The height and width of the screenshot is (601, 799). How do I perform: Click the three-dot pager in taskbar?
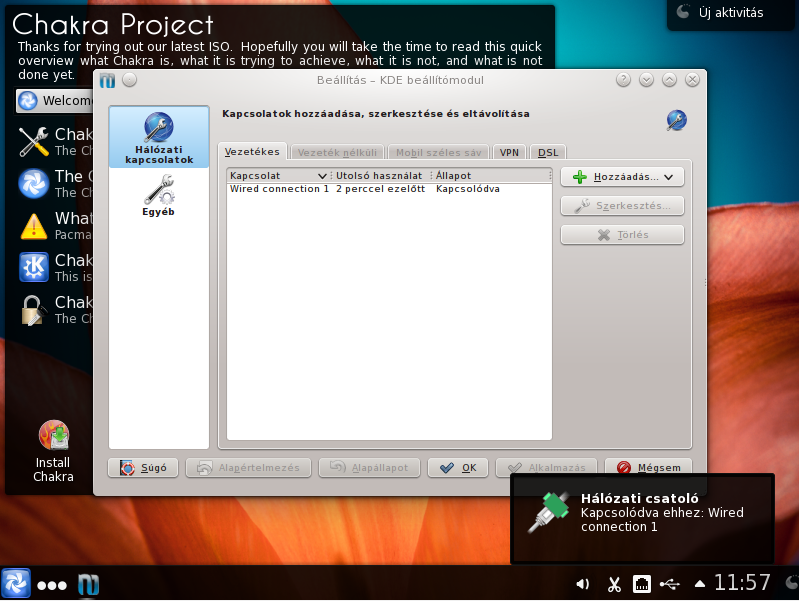click(51, 585)
